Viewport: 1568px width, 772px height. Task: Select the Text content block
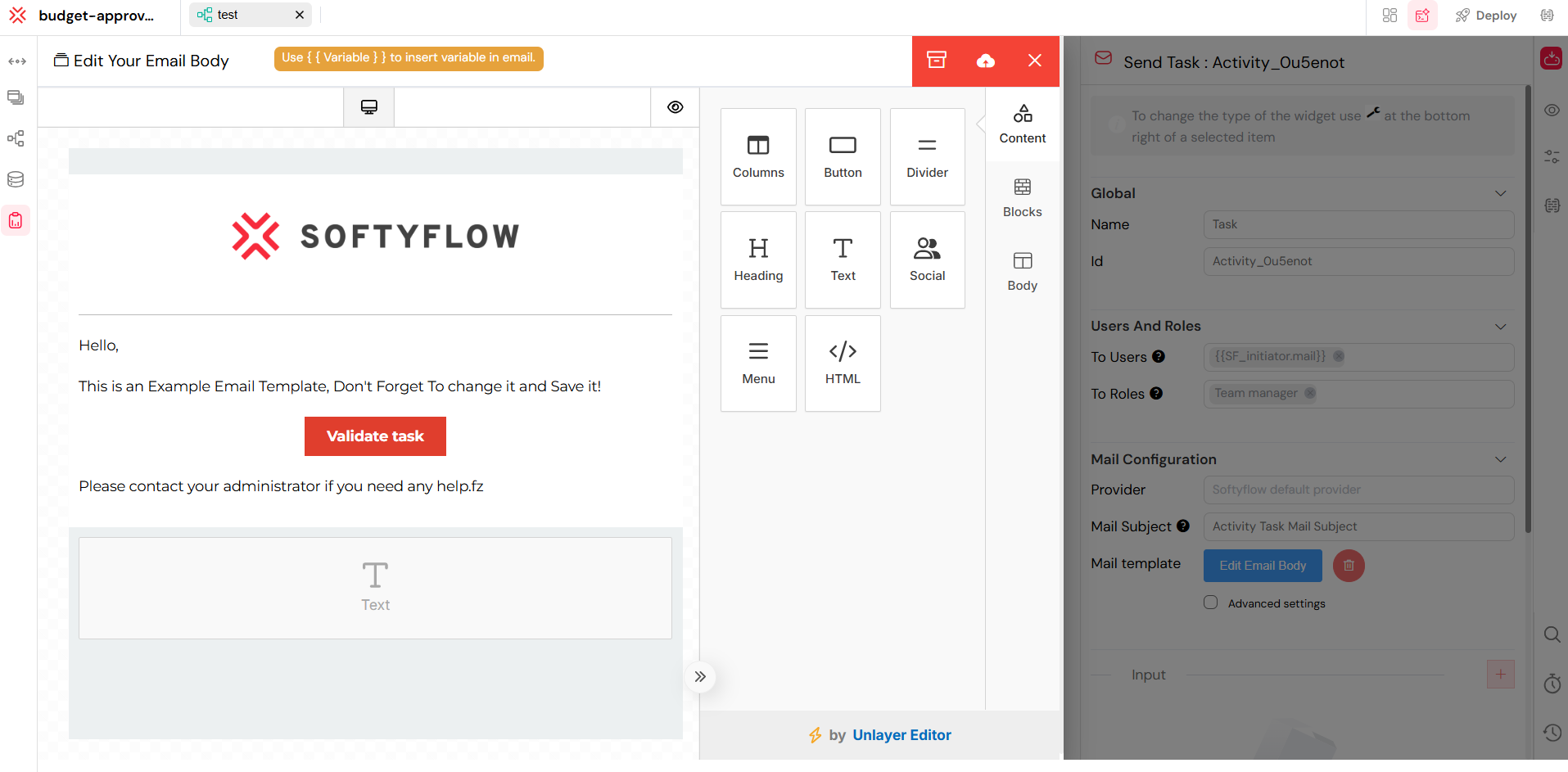coord(843,260)
